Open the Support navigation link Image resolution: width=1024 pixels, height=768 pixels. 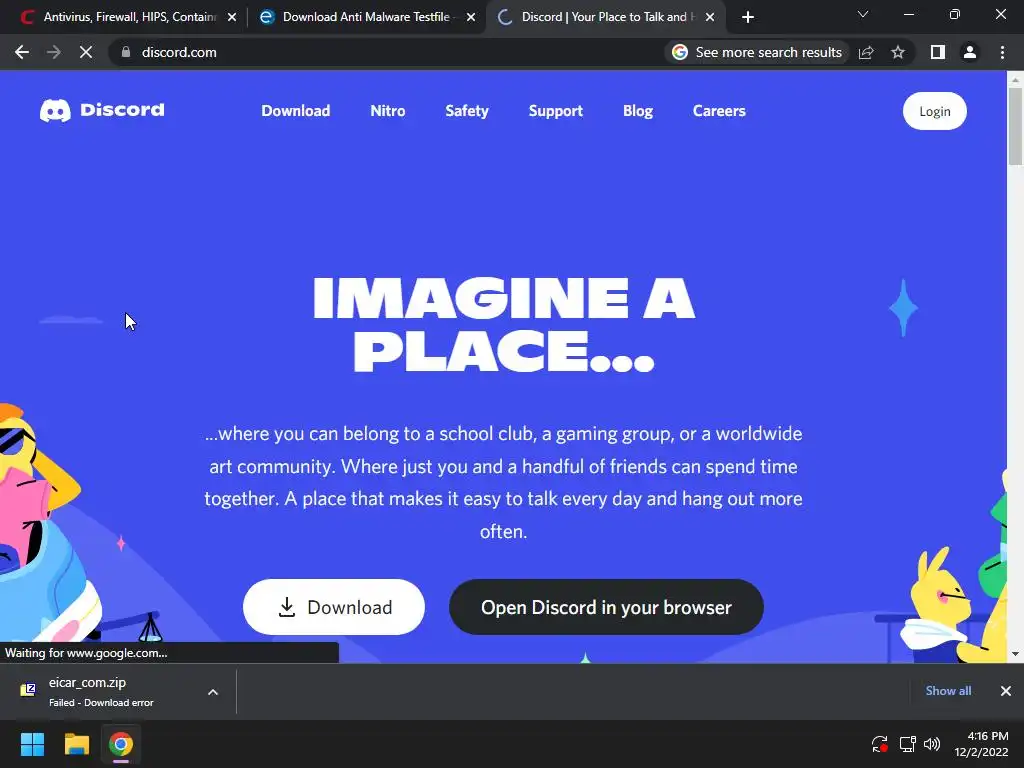pos(556,111)
